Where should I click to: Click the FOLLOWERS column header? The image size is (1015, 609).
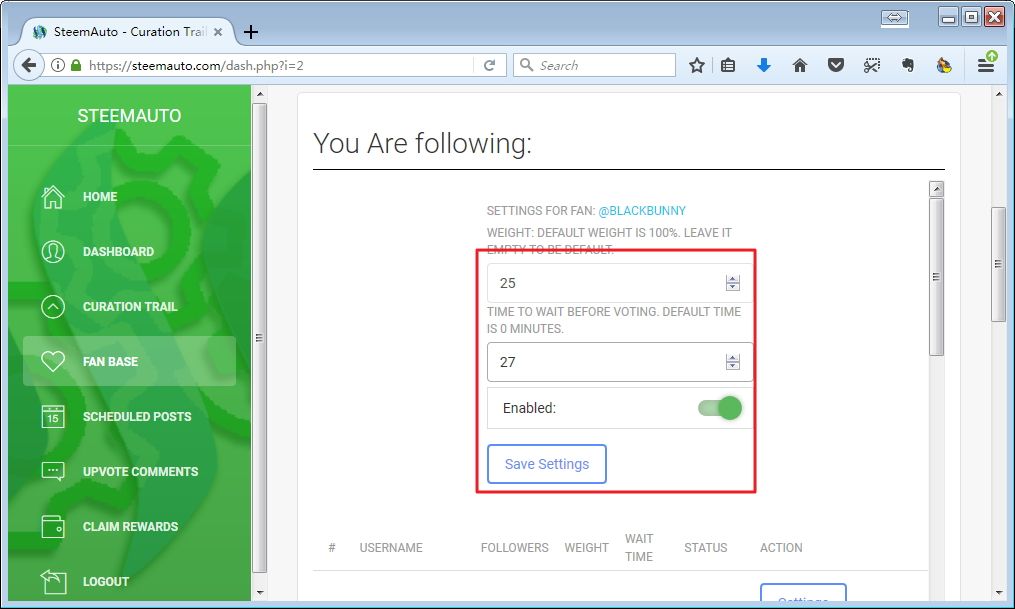point(515,548)
